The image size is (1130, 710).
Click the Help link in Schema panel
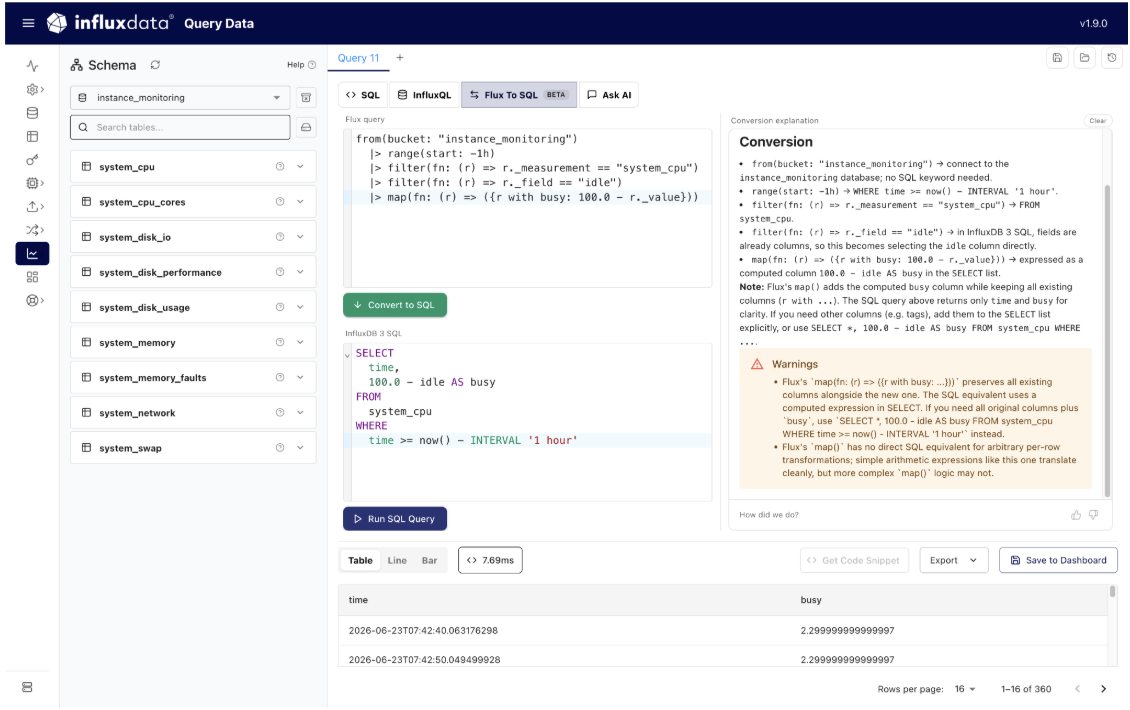pyautogui.click(x=301, y=65)
